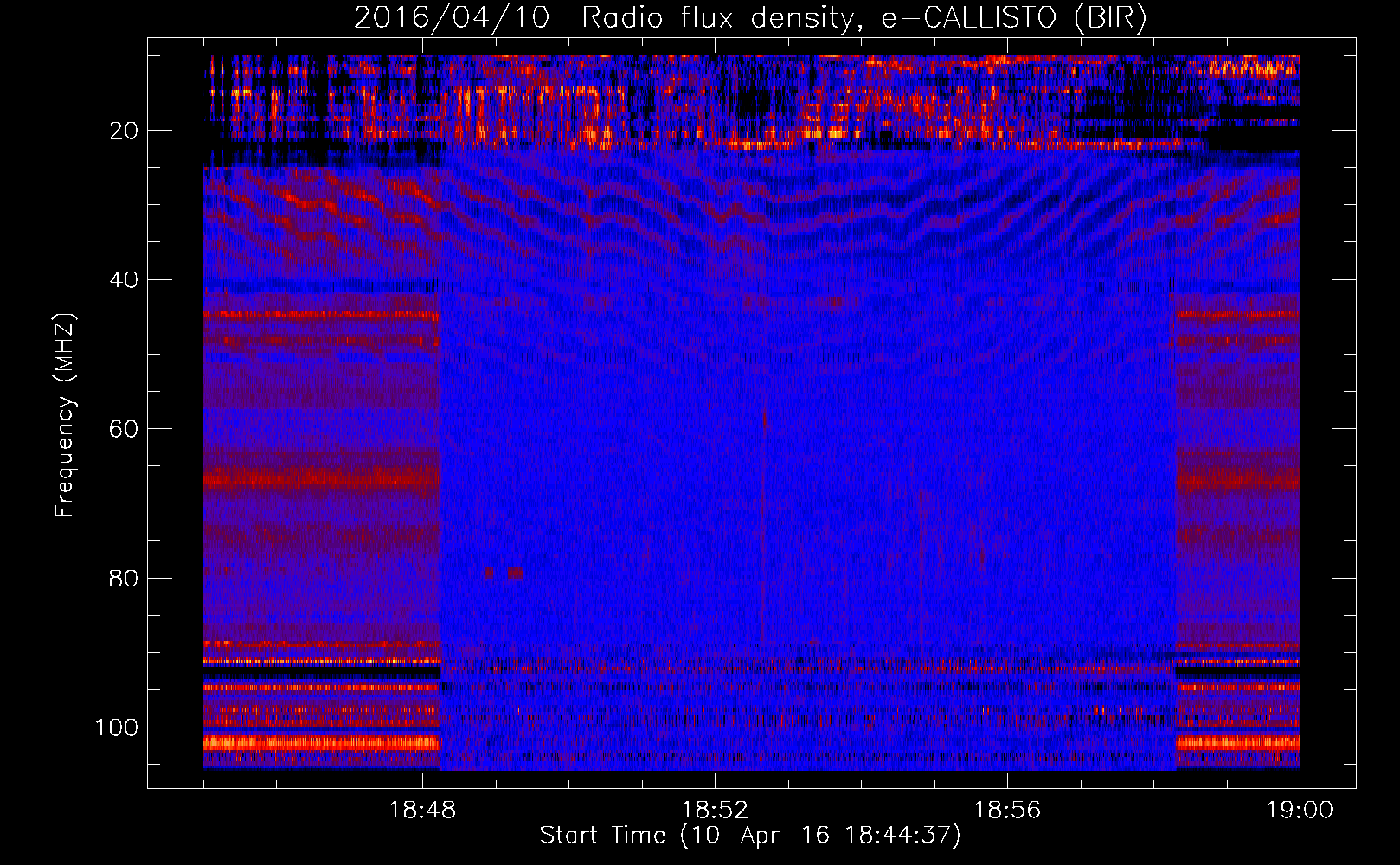
Task: Click the '100' frequency tick label
Action: (117, 727)
